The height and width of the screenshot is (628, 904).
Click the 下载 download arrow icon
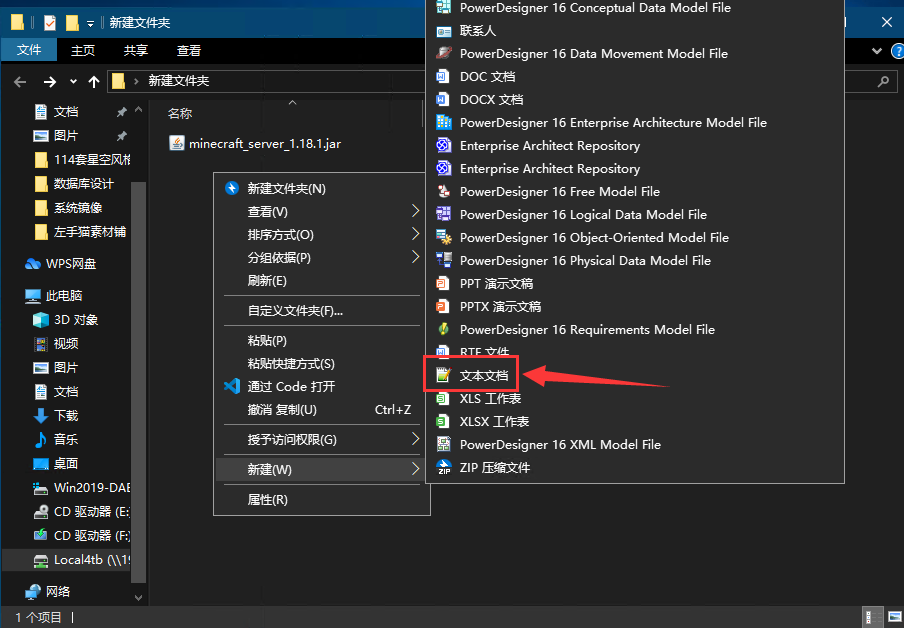41,416
